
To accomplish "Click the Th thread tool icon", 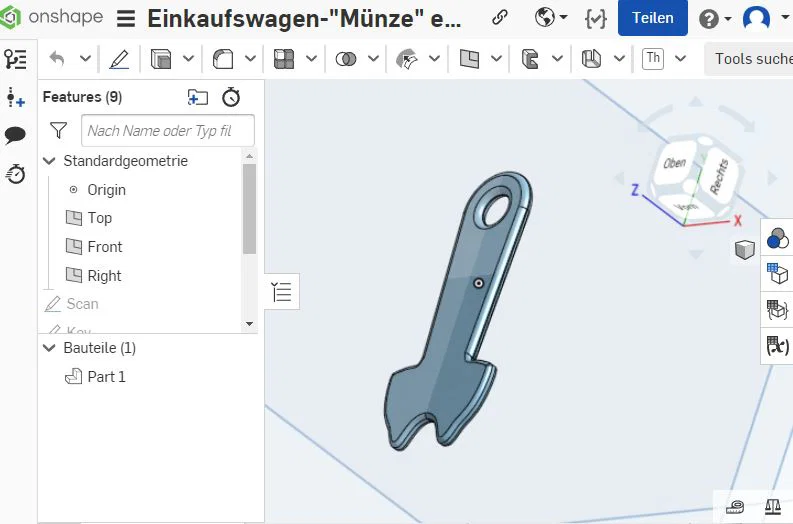I will (653, 59).
